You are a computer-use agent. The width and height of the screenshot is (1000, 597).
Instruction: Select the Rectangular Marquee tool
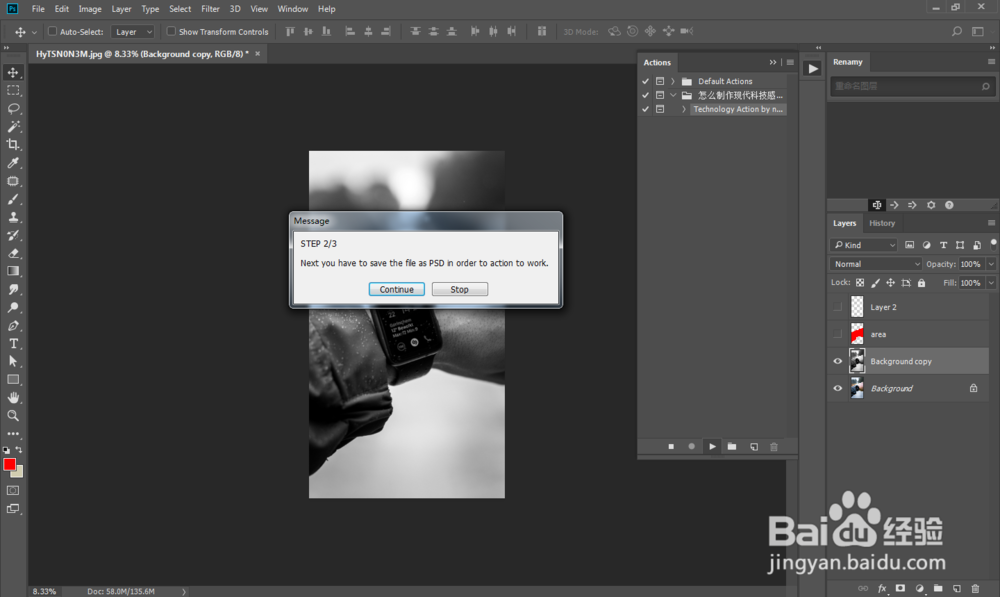[x=13, y=91]
